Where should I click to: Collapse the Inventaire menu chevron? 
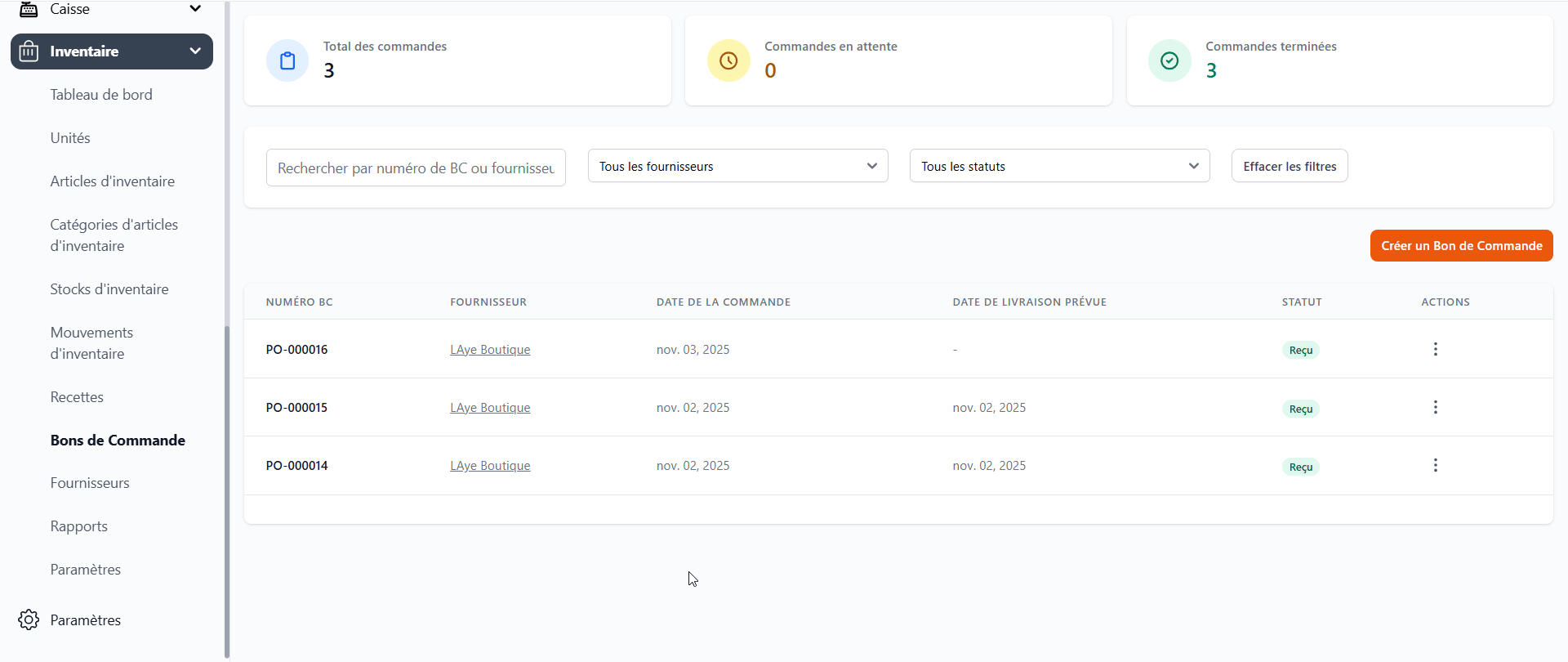point(195,51)
